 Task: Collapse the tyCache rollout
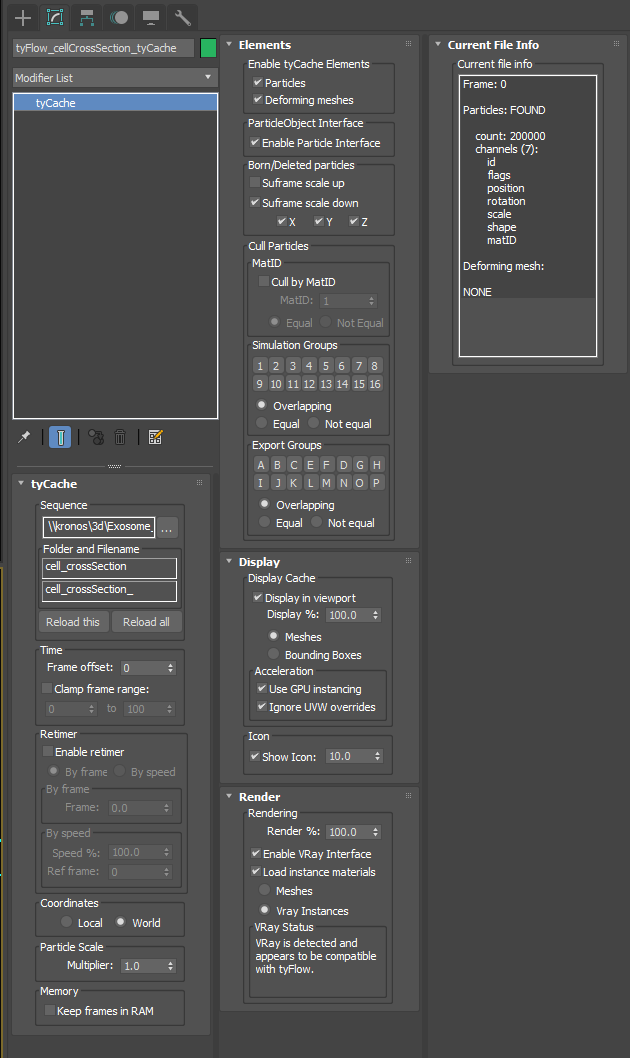point(21,484)
